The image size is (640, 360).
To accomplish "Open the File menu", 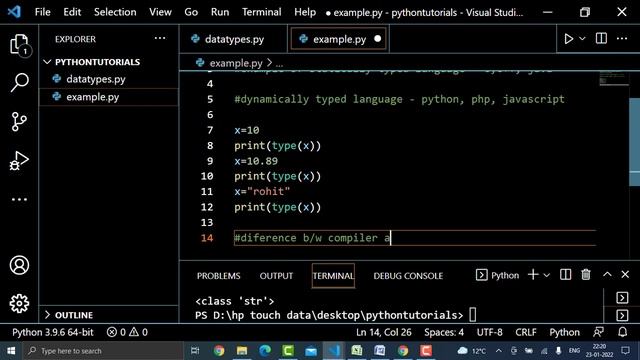I will click(x=42, y=12).
